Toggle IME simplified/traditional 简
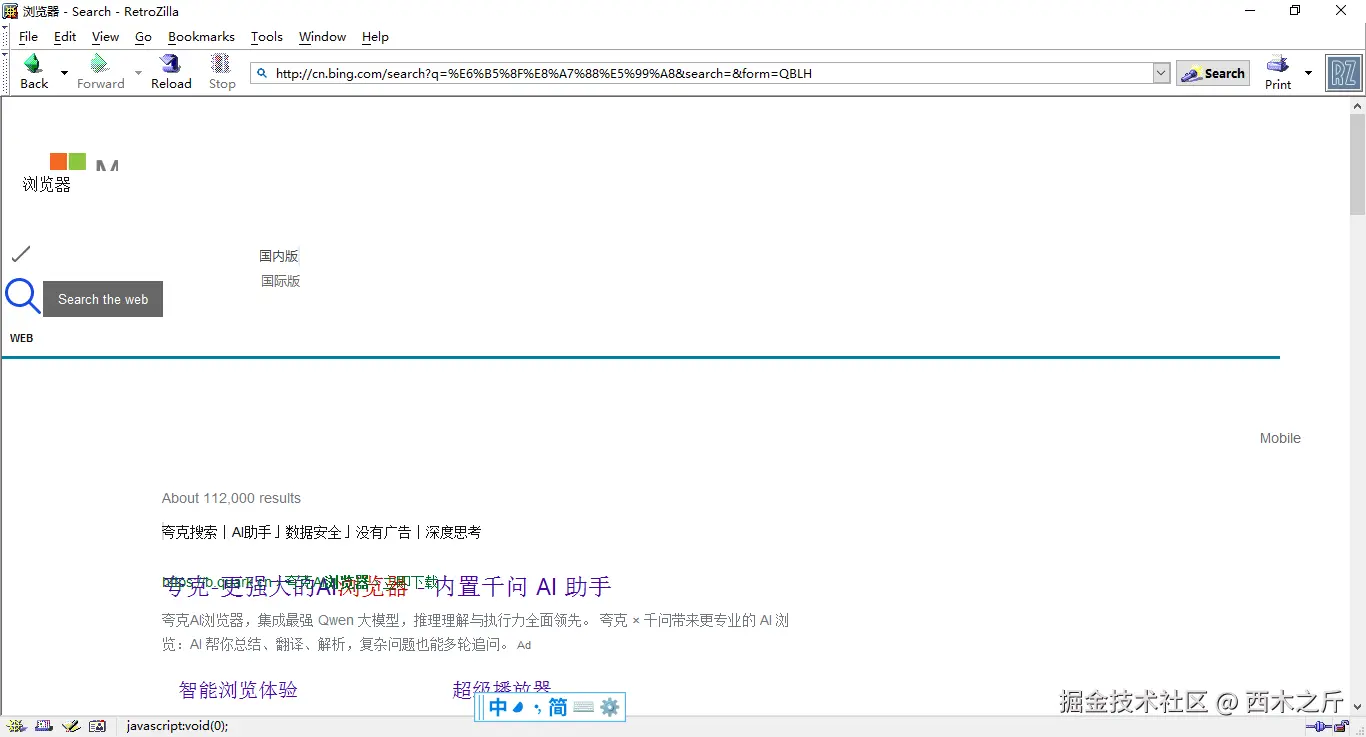Viewport: 1366px width, 737px height. click(x=558, y=708)
